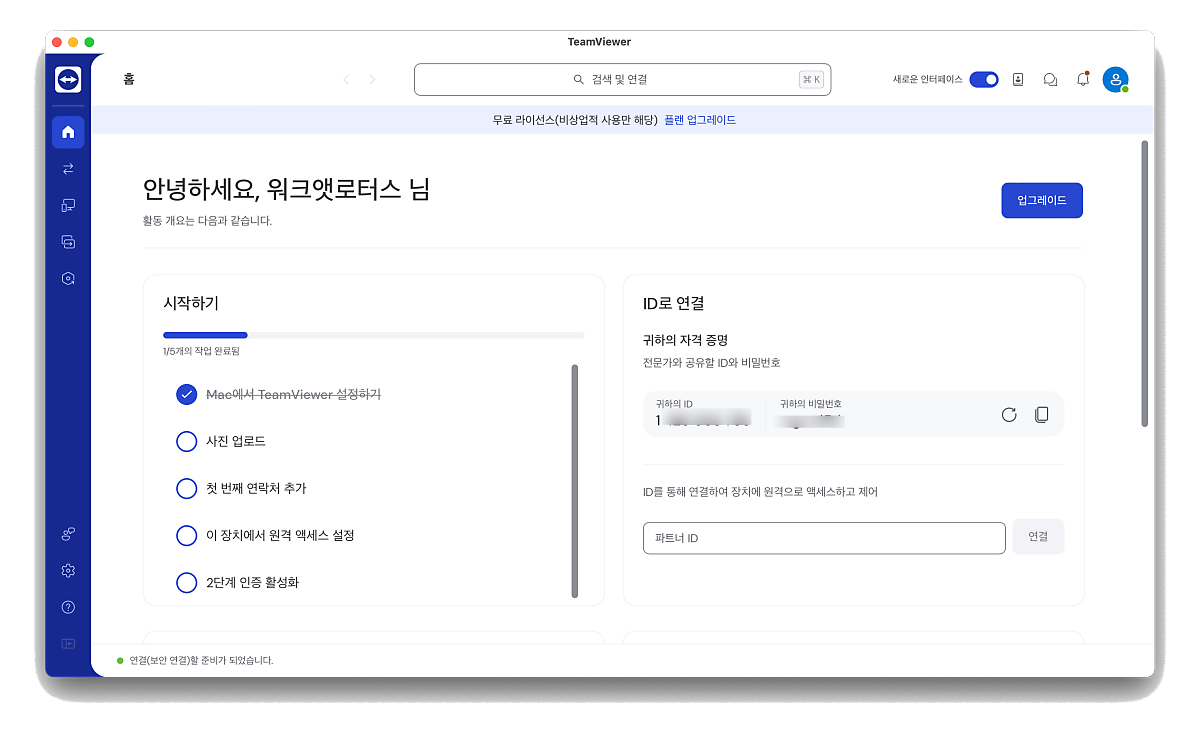Screen dimensions: 1200x737
Task: Open the devices icon in sidebar
Action: [x=68, y=205]
